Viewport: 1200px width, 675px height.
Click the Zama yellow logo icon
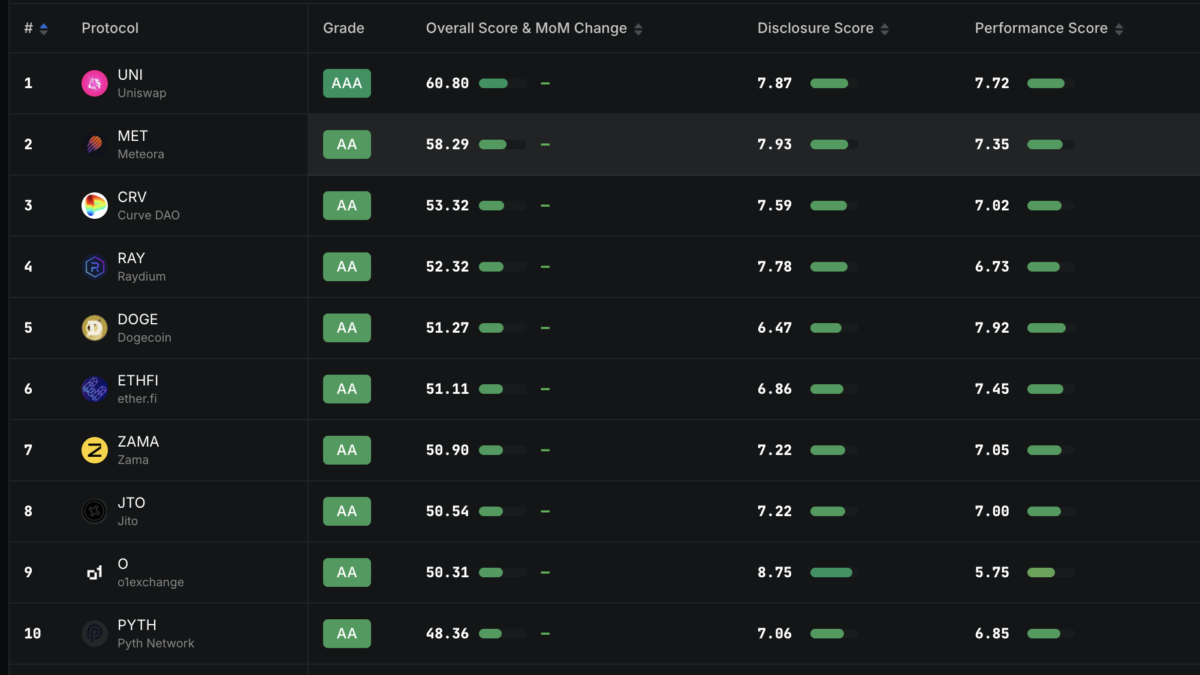[x=94, y=450]
